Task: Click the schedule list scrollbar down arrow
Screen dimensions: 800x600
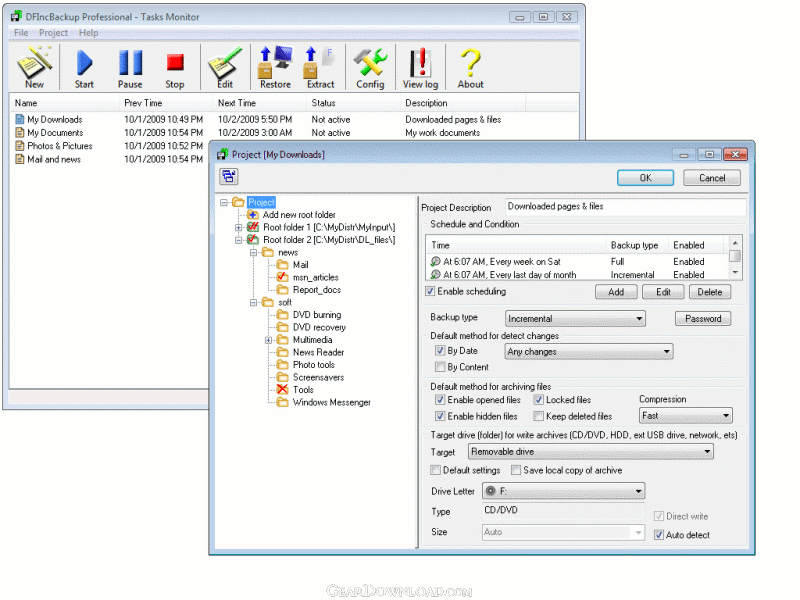Action: 735,271
